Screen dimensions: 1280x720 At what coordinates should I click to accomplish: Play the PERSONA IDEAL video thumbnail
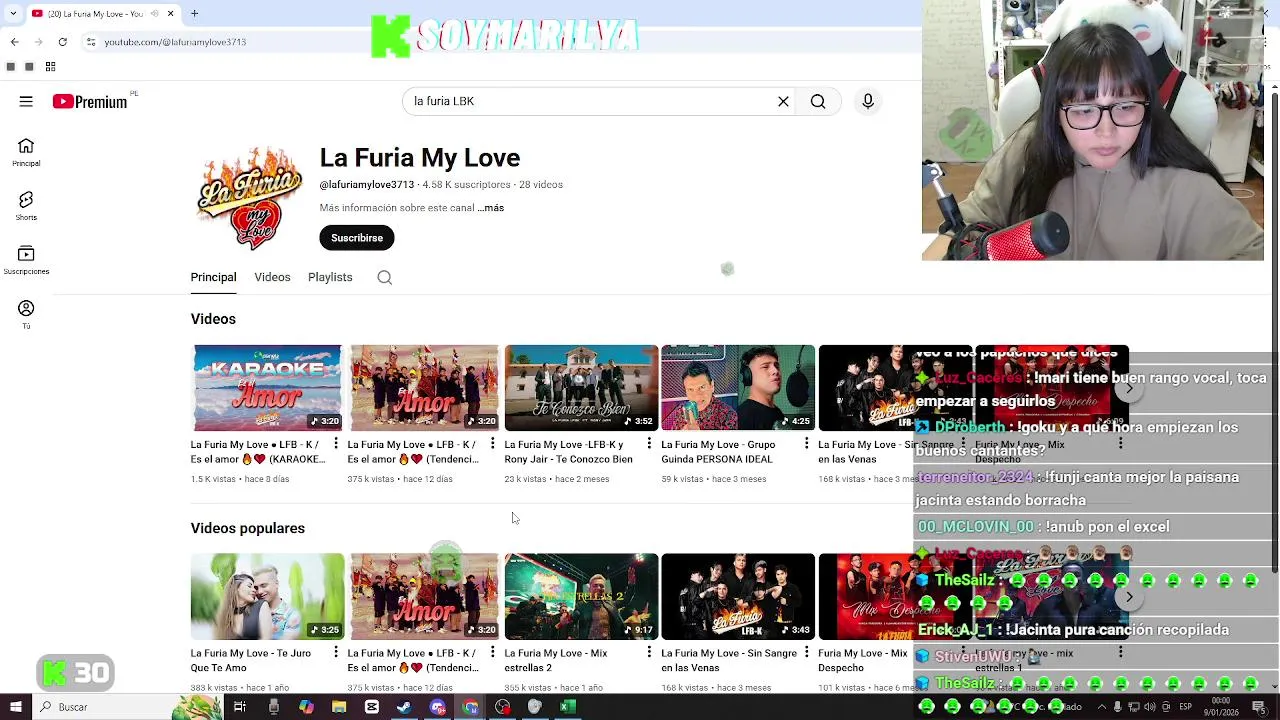(x=738, y=388)
